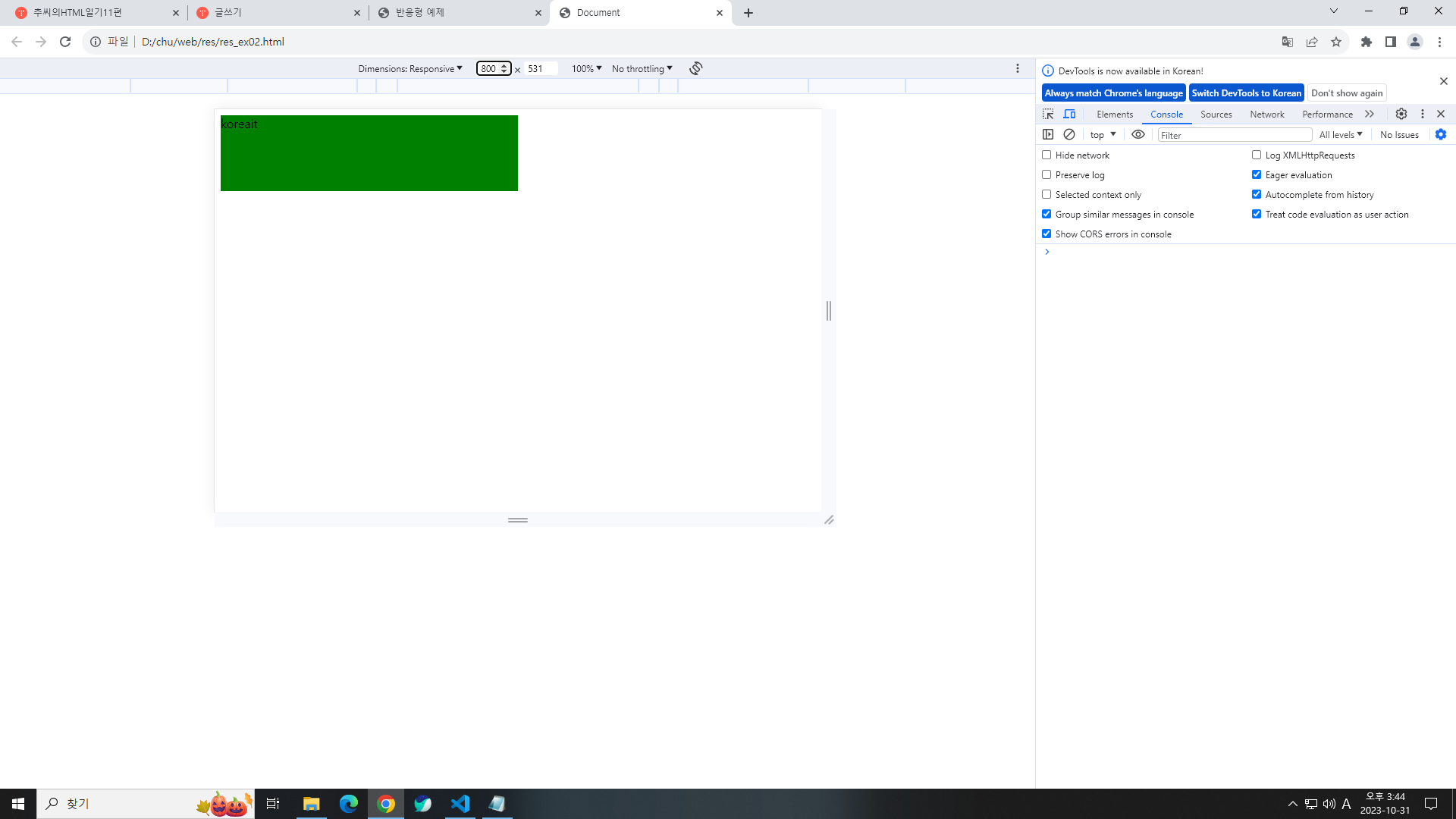Viewport: 1456px width, 819px height.
Task: Uncheck Eager evaluation checkbox
Action: pyautogui.click(x=1257, y=174)
